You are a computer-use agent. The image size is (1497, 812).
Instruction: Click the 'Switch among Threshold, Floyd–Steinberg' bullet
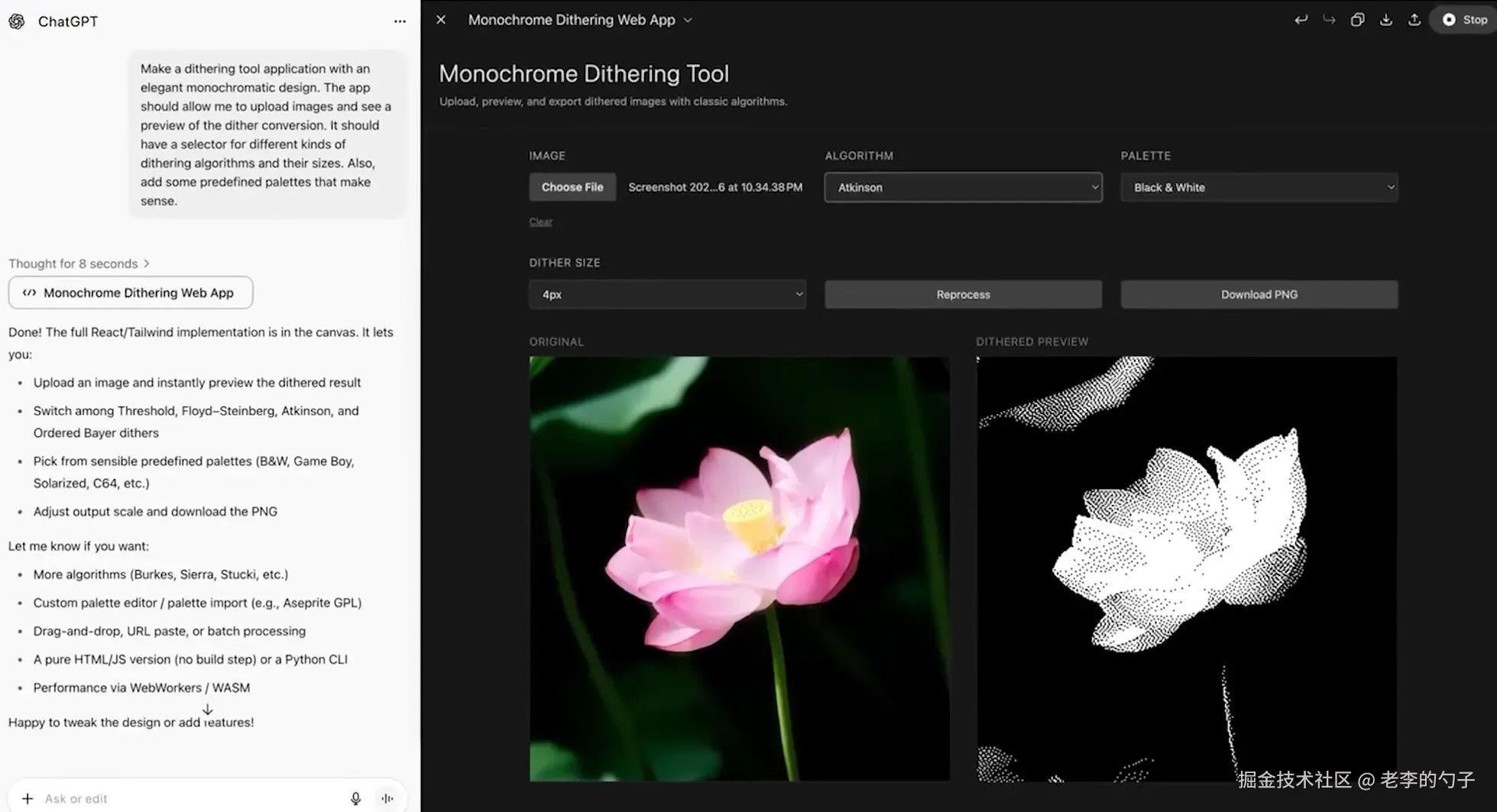(x=196, y=422)
